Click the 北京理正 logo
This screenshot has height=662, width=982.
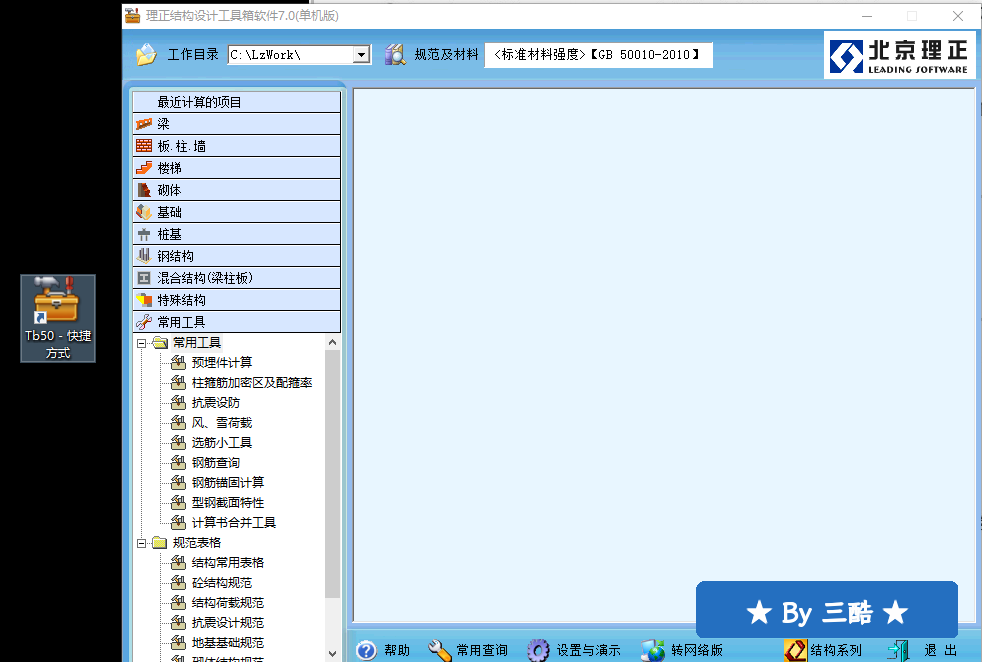899,55
